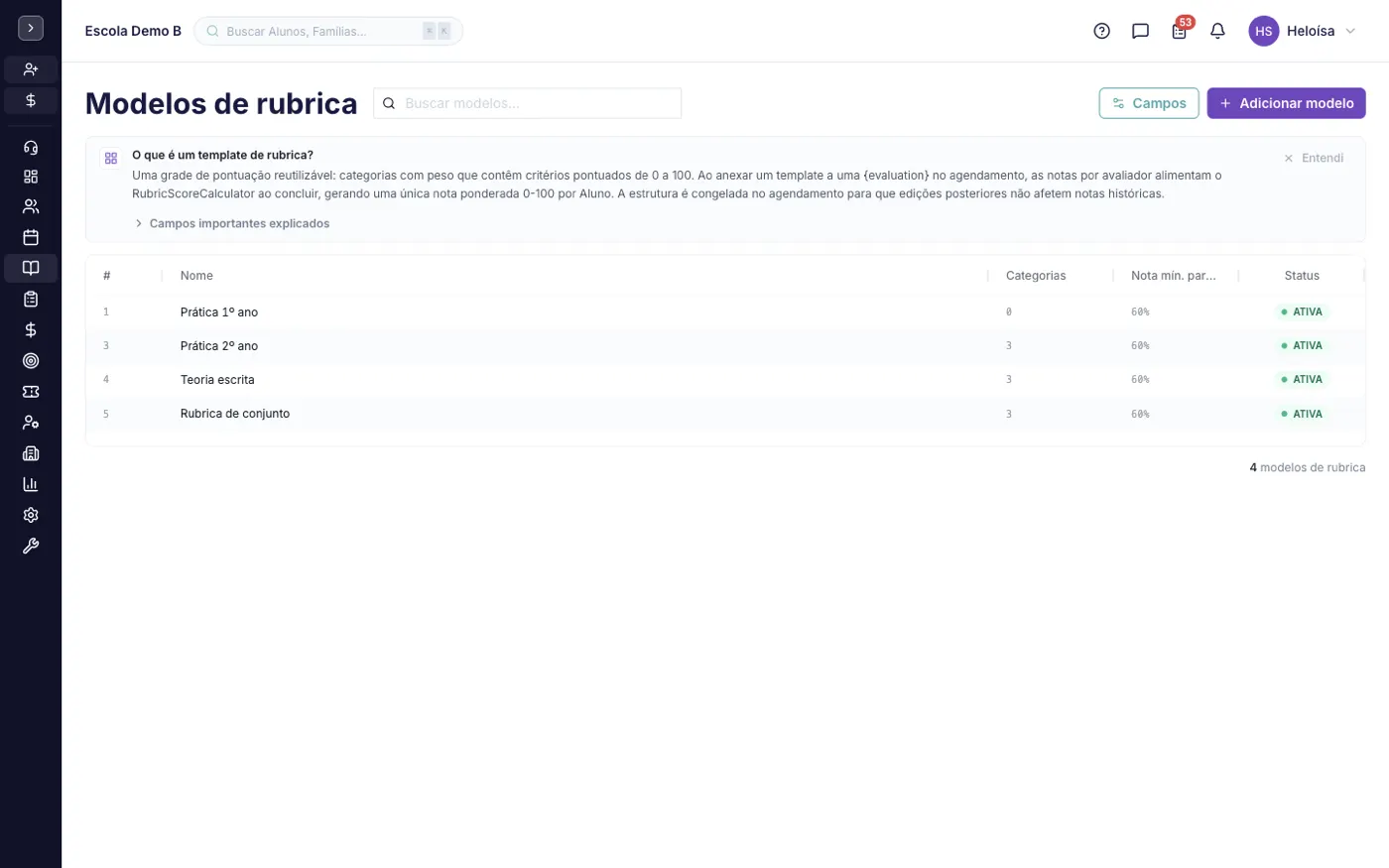The image size is (1389, 868).
Task: Click the Status column header
Action: [x=1302, y=276]
